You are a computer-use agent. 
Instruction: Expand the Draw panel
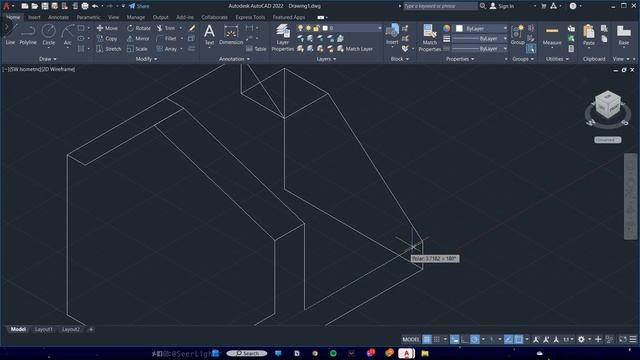tap(48, 59)
